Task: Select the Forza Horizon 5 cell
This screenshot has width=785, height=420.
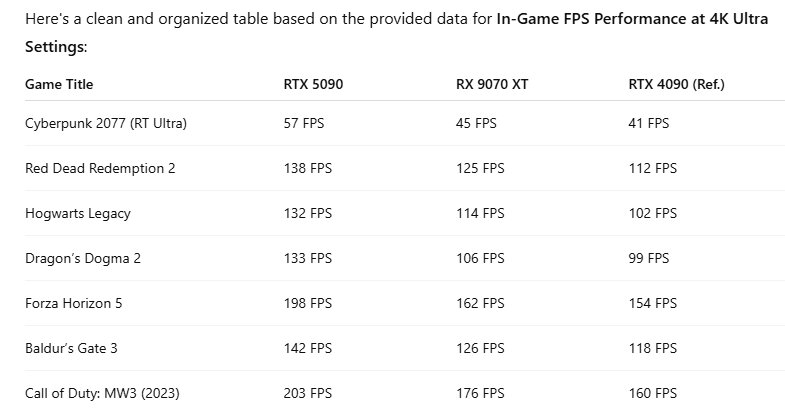Action: click(x=74, y=303)
